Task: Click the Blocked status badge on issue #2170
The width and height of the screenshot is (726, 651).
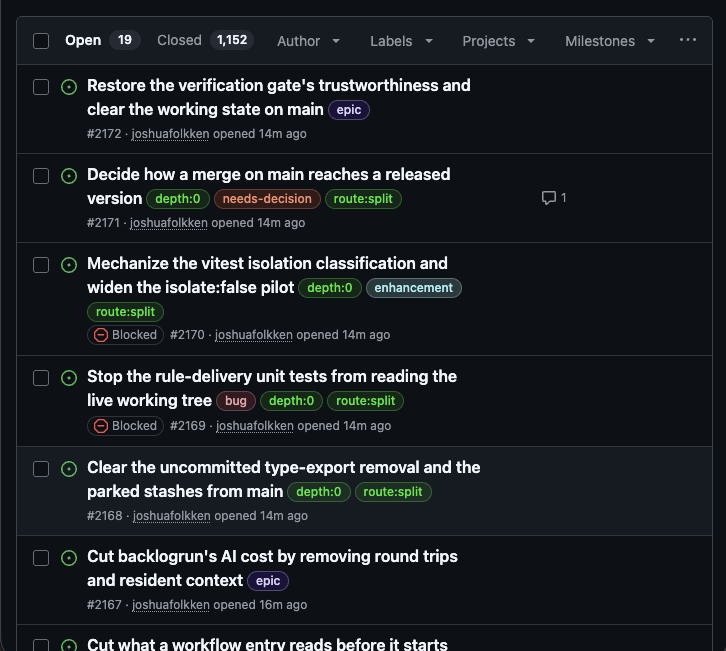Action: click(x=125, y=335)
